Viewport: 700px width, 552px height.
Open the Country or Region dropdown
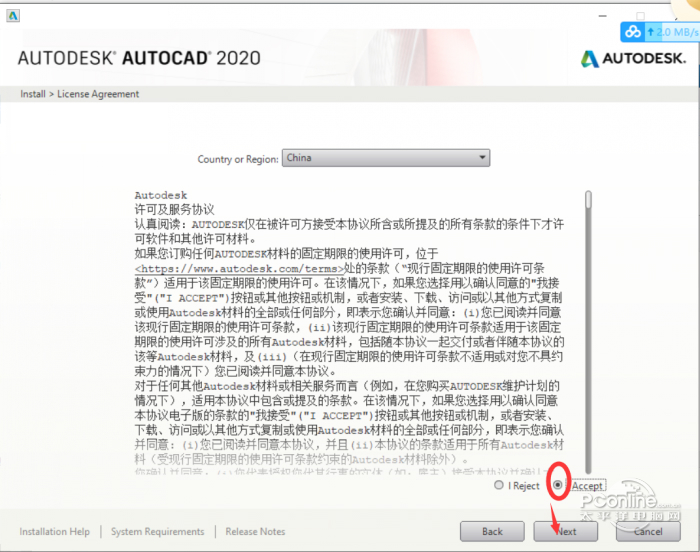386,158
